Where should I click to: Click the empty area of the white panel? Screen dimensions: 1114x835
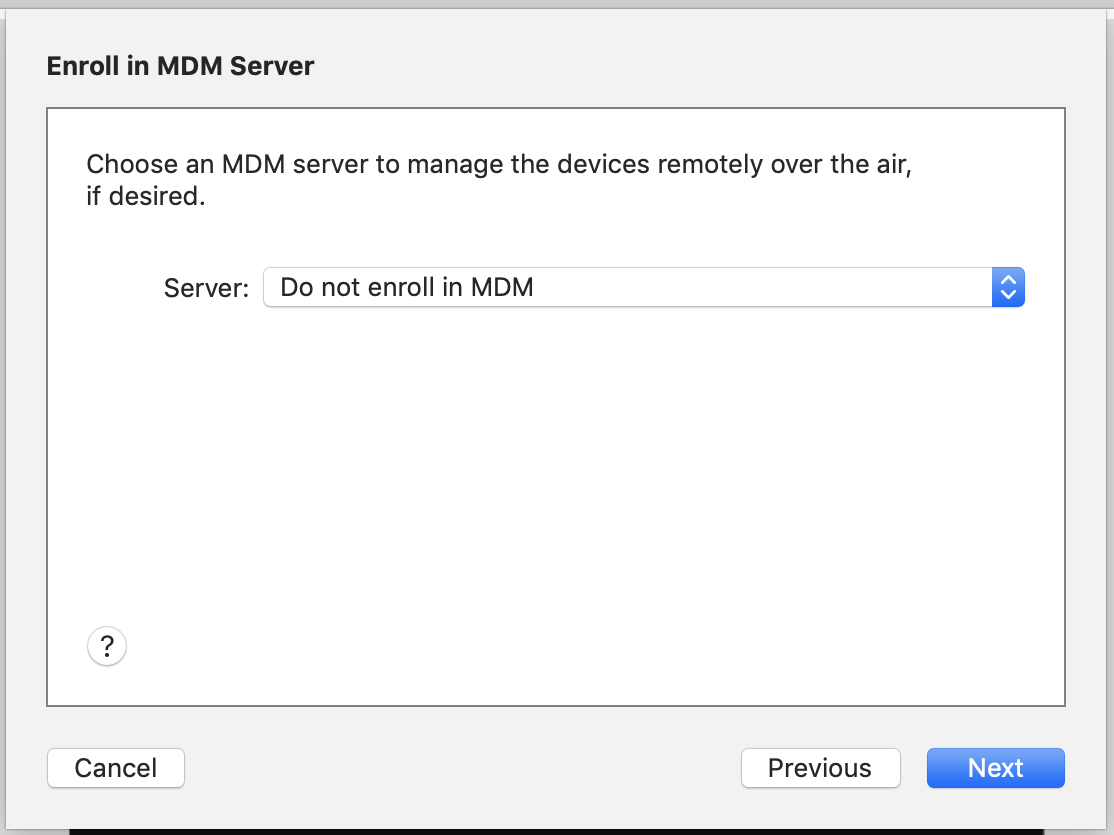click(x=555, y=480)
